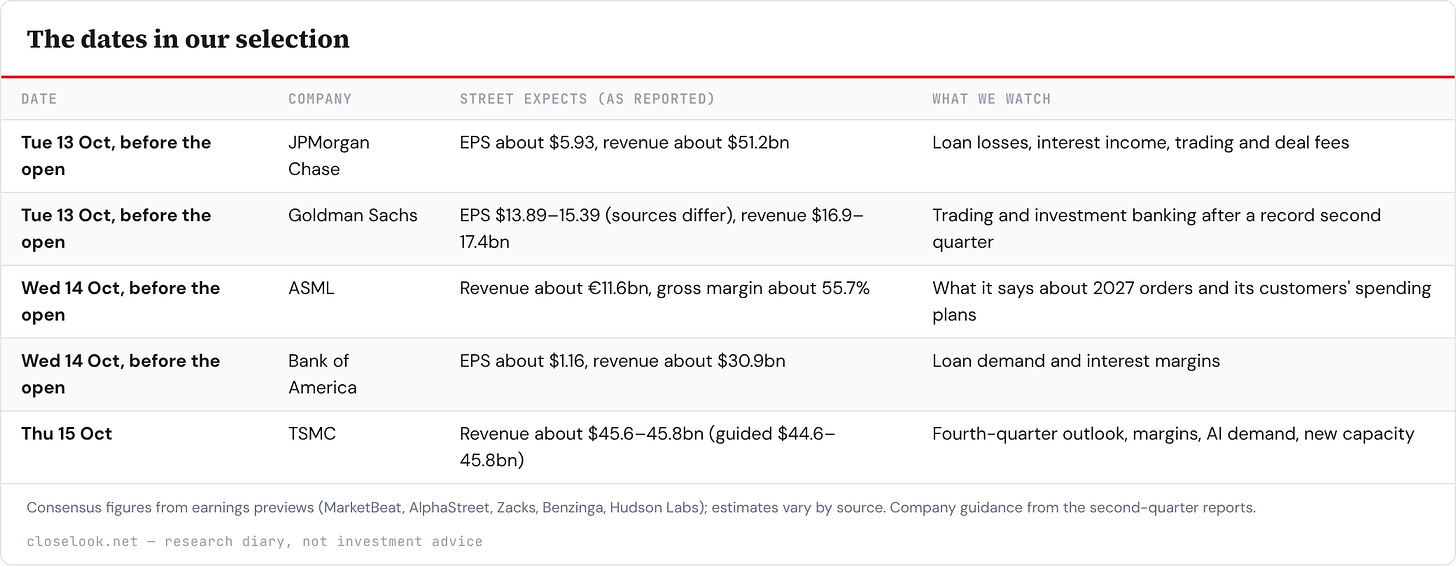Viewport: 1456px width, 567px height.
Task: Click the COMPANY column header
Action: (320, 99)
